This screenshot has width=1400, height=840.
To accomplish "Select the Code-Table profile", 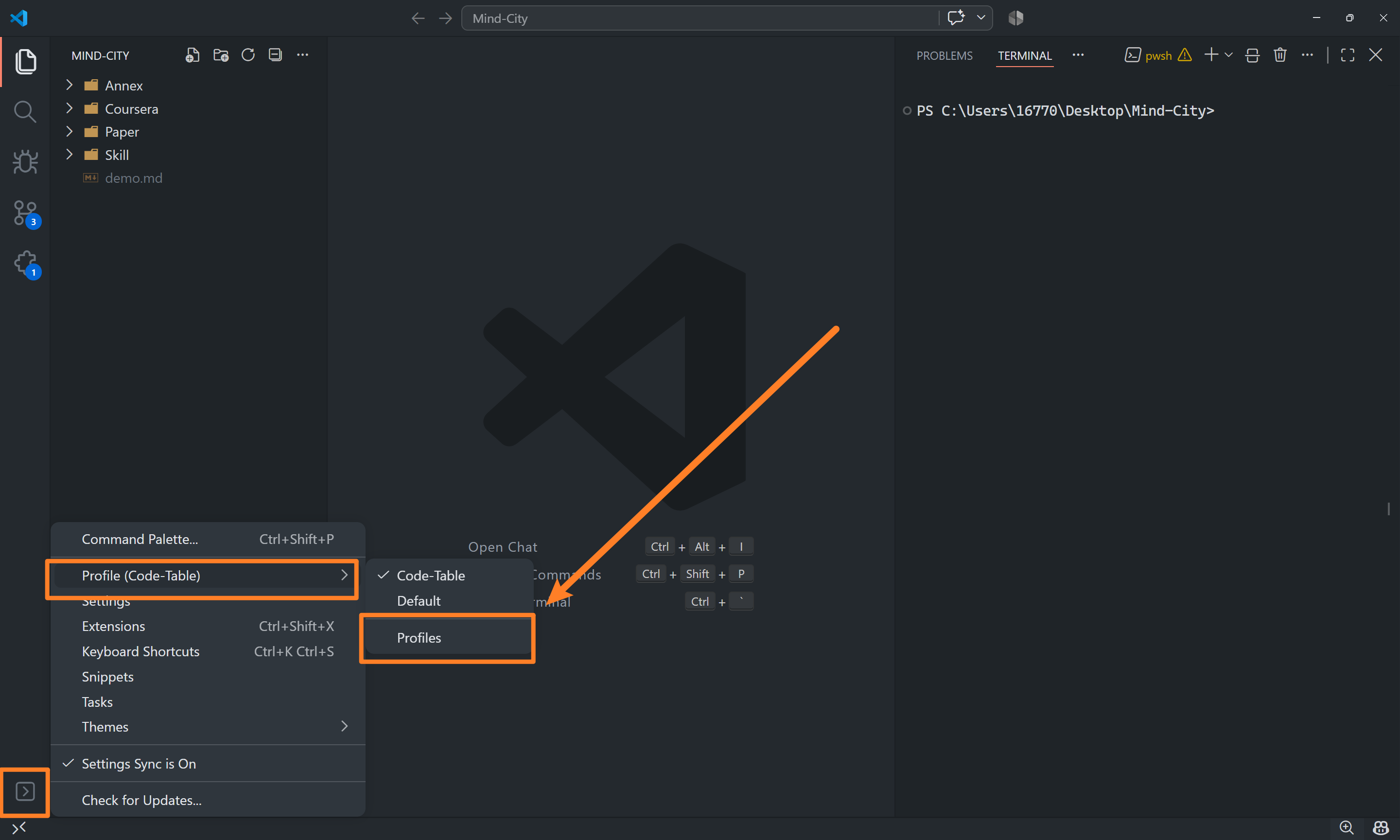I will point(449,576).
